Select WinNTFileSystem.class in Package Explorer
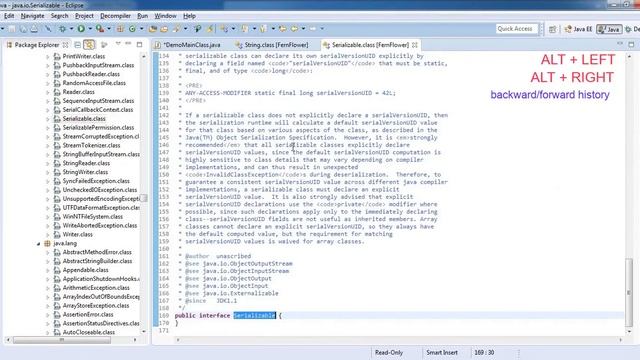Screen dimensions: 640x360 (93, 217)
